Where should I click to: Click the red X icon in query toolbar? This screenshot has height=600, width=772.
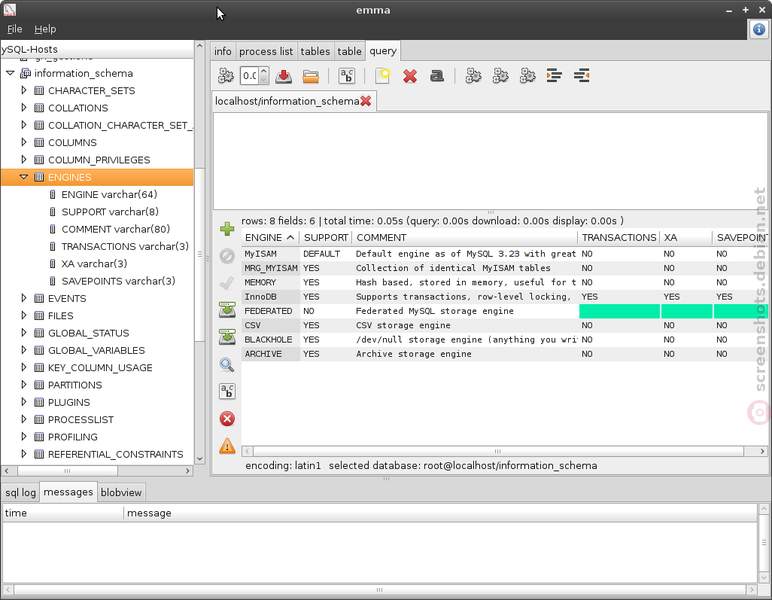tap(410, 76)
